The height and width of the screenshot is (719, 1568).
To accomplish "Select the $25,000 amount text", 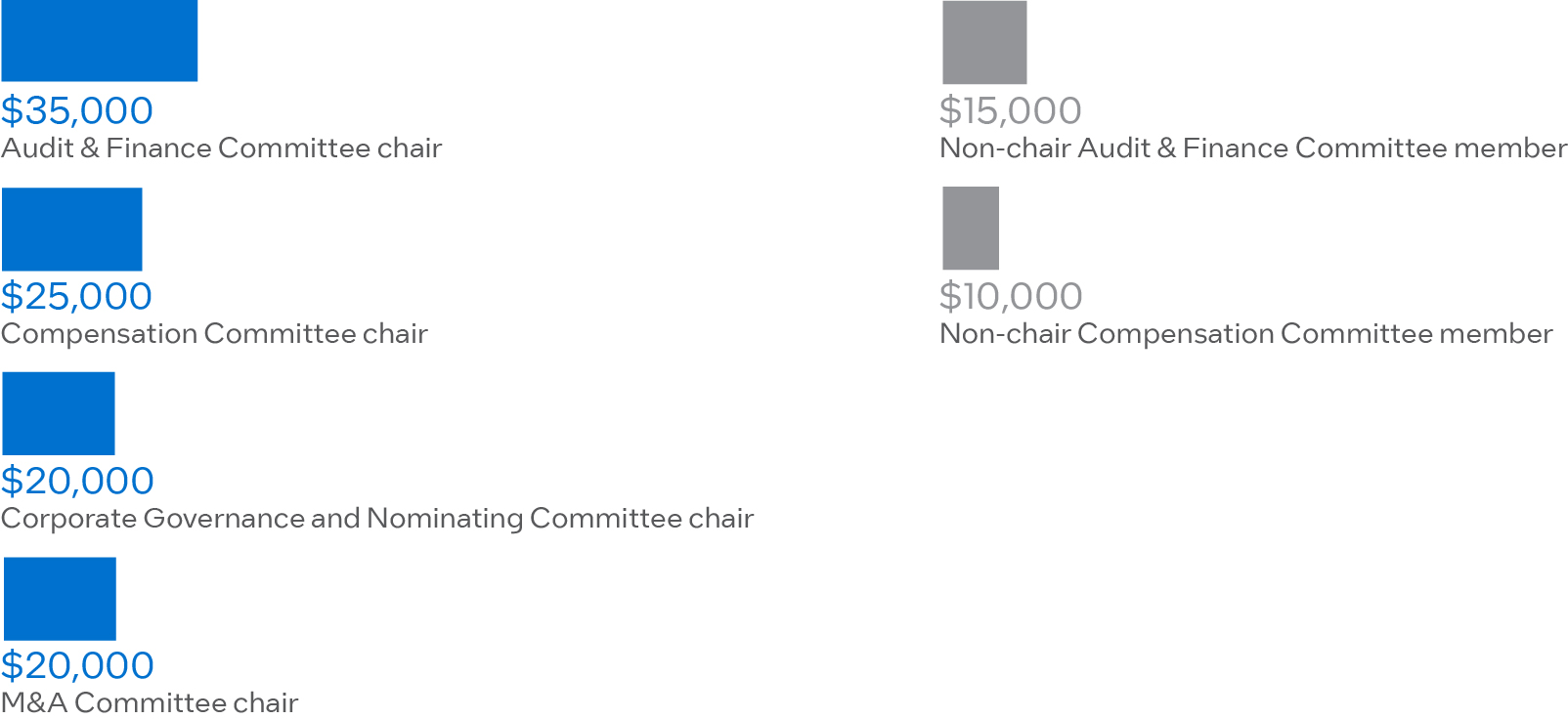I will [x=77, y=296].
